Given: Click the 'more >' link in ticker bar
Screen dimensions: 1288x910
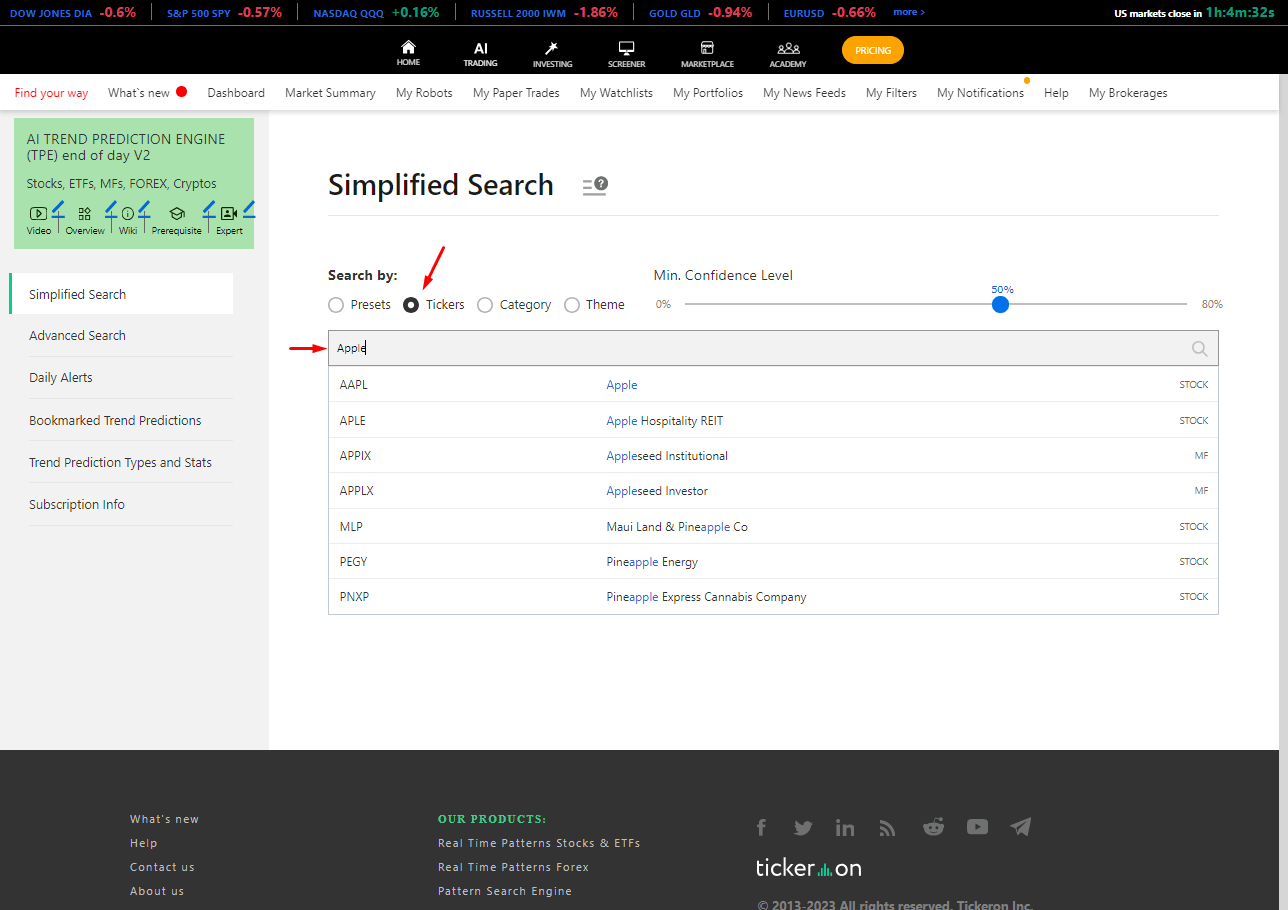Looking at the screenshot, I should (x=909, y=12).
